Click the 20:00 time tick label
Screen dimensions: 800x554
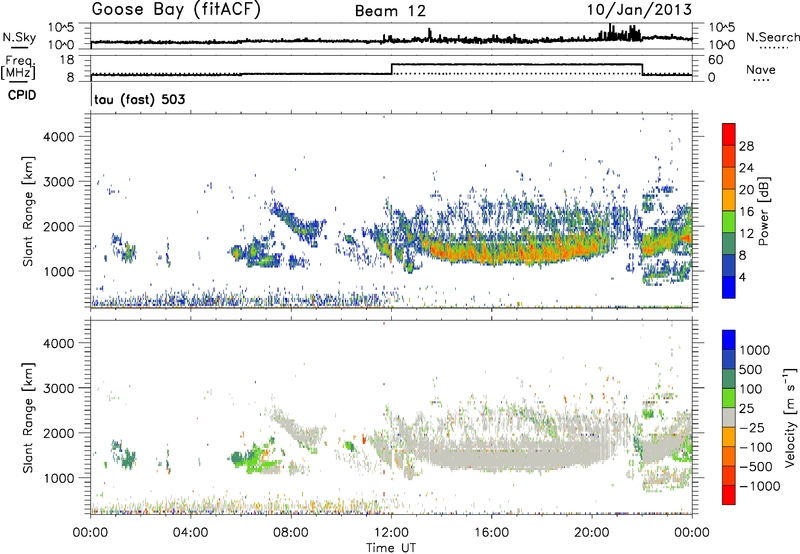coord(591,533)
